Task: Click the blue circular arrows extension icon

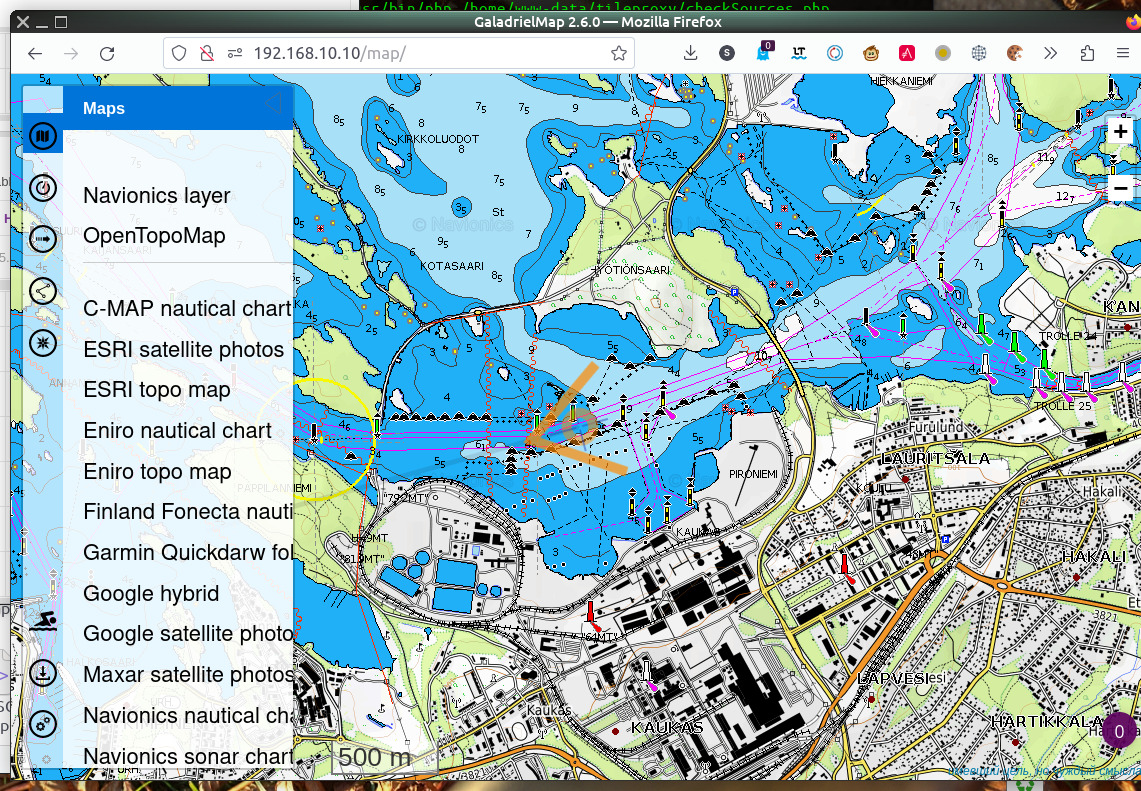Action: [835, 53]
